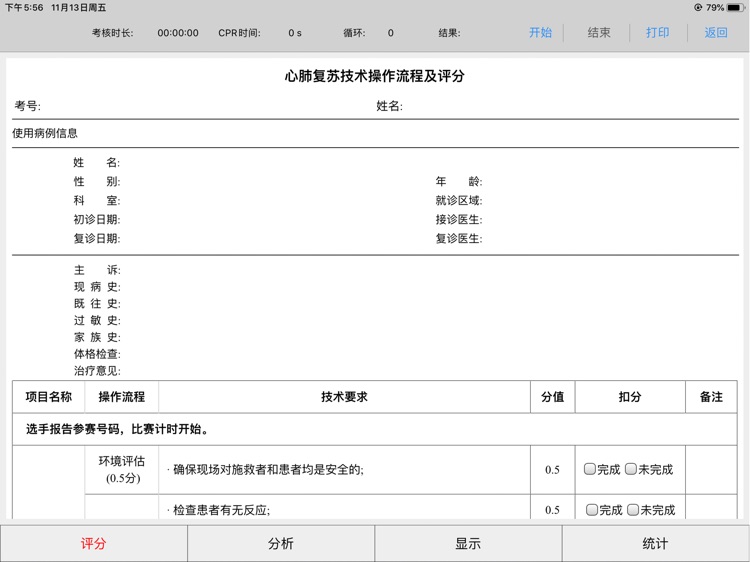Screen dimensions: 750x562
Task: Check 未完成 for 检查患者有无反应
Action: [x=633, y=510]
